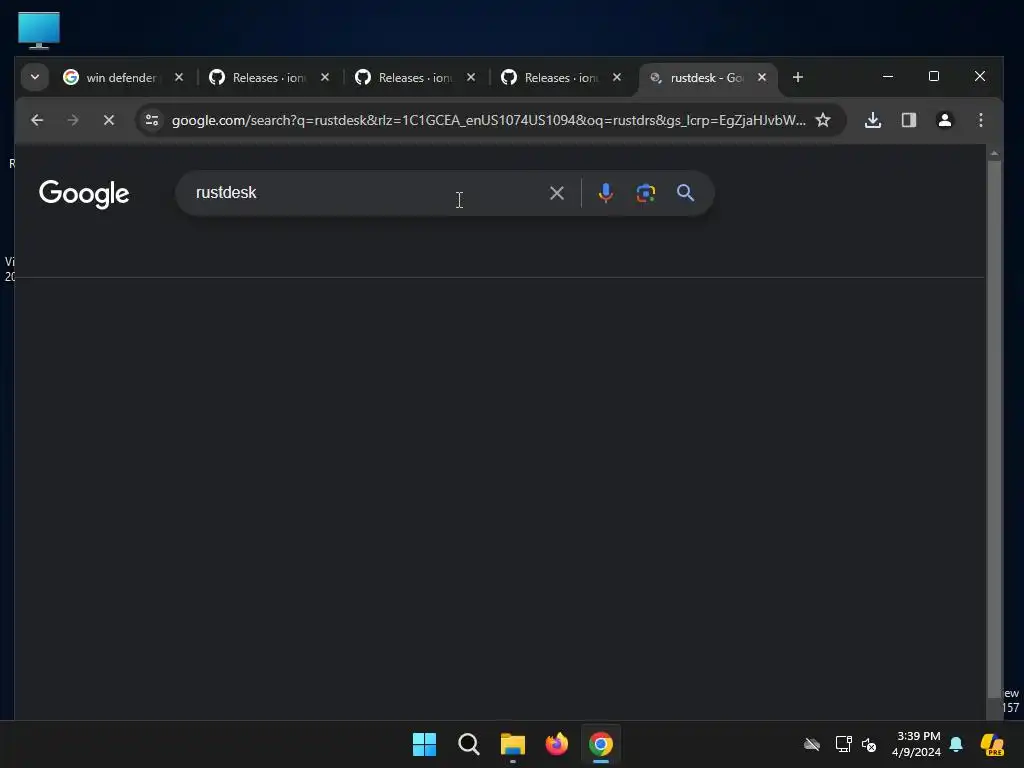Bookmark this page with the star
Image resolution: width=1024 pixels, height=768 pixels.
pyautogui.click(x=823, y=120)
